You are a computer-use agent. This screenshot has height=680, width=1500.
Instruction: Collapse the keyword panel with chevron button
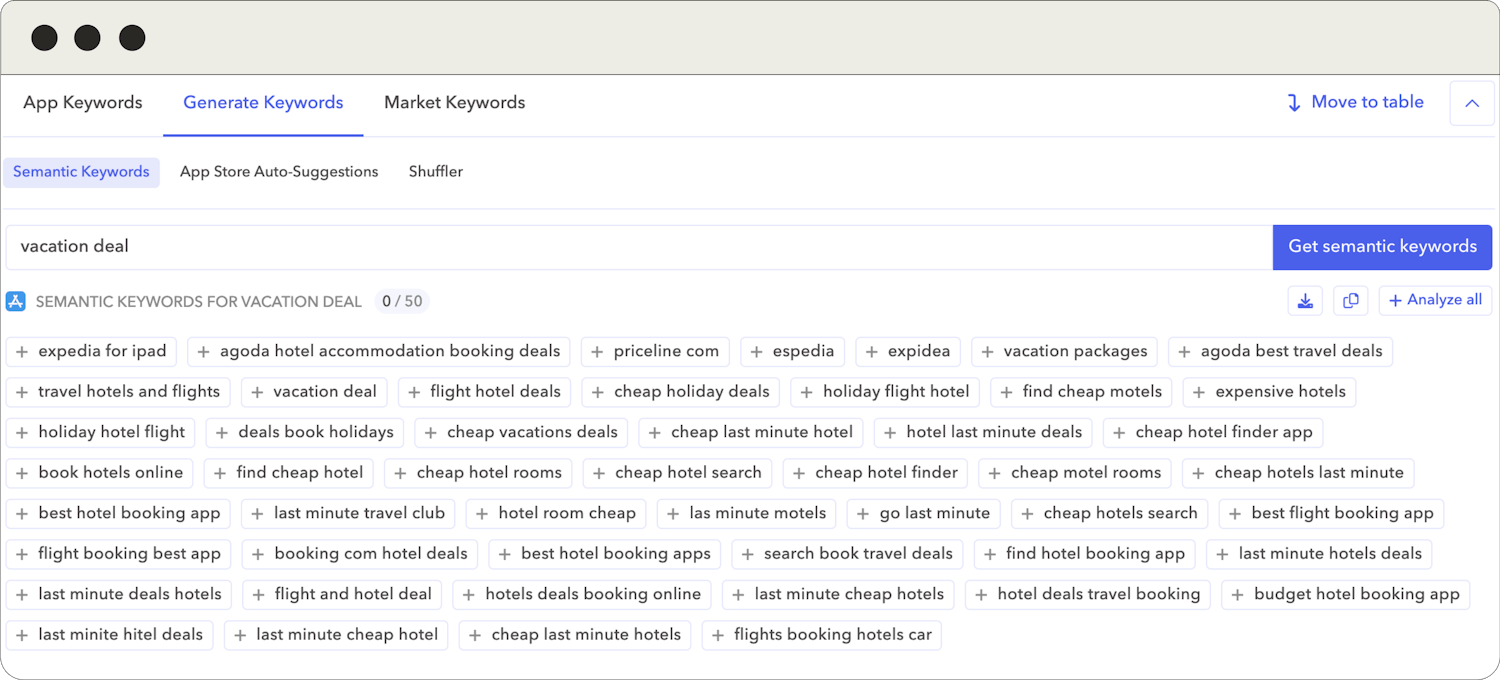coord(1471,103)
